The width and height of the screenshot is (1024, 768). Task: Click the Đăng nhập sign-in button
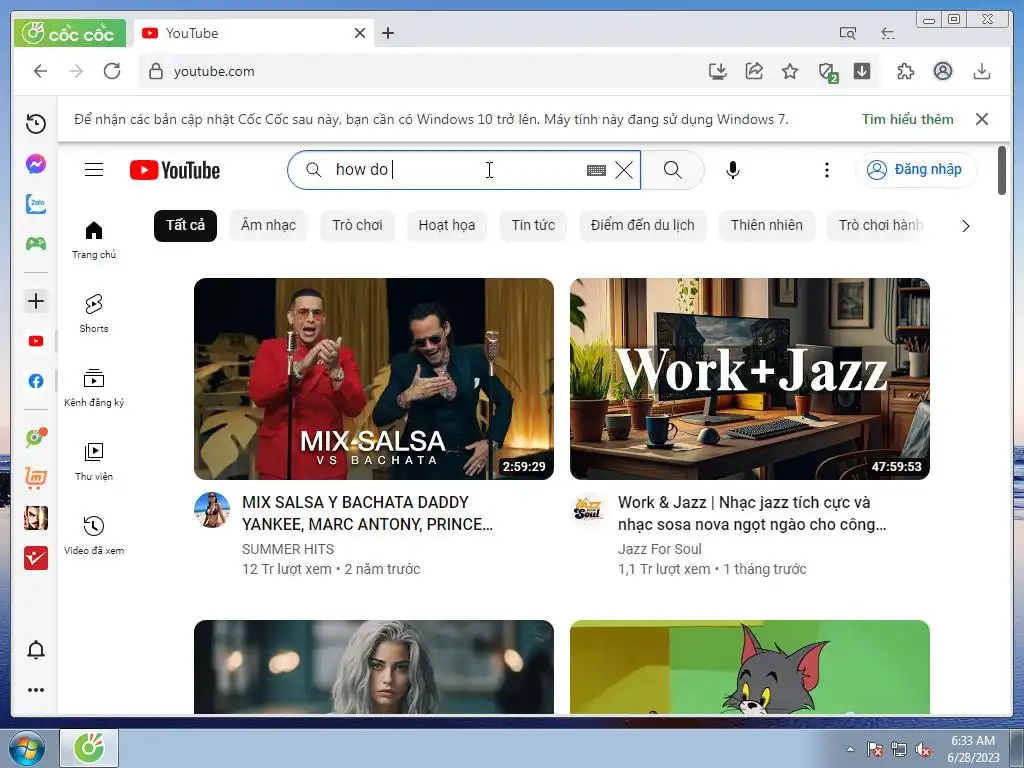[916, 170]
